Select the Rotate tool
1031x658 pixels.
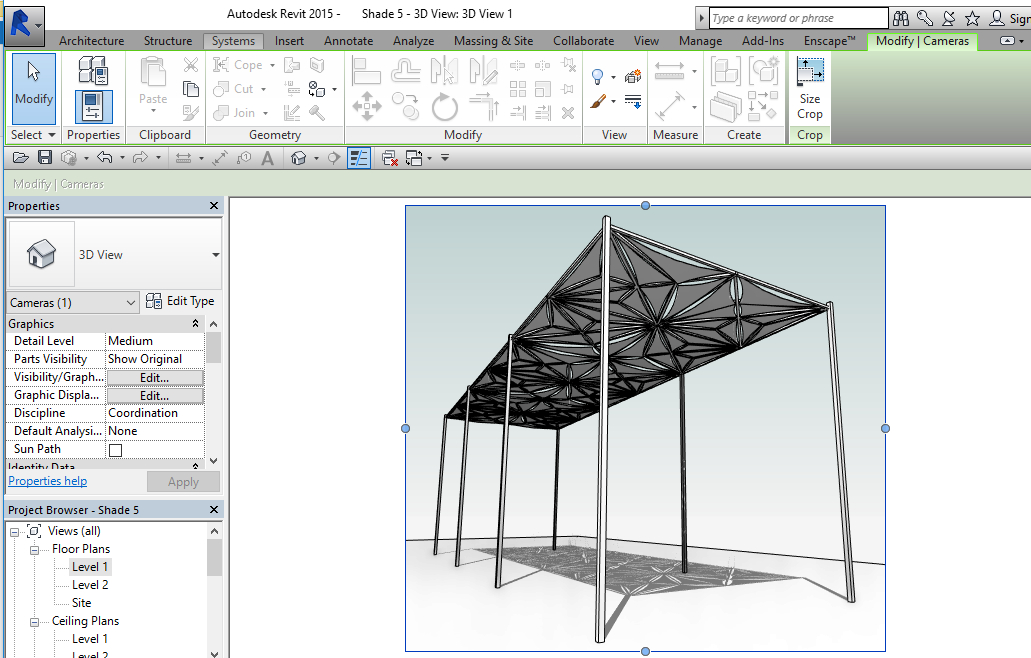click(444, 106)
